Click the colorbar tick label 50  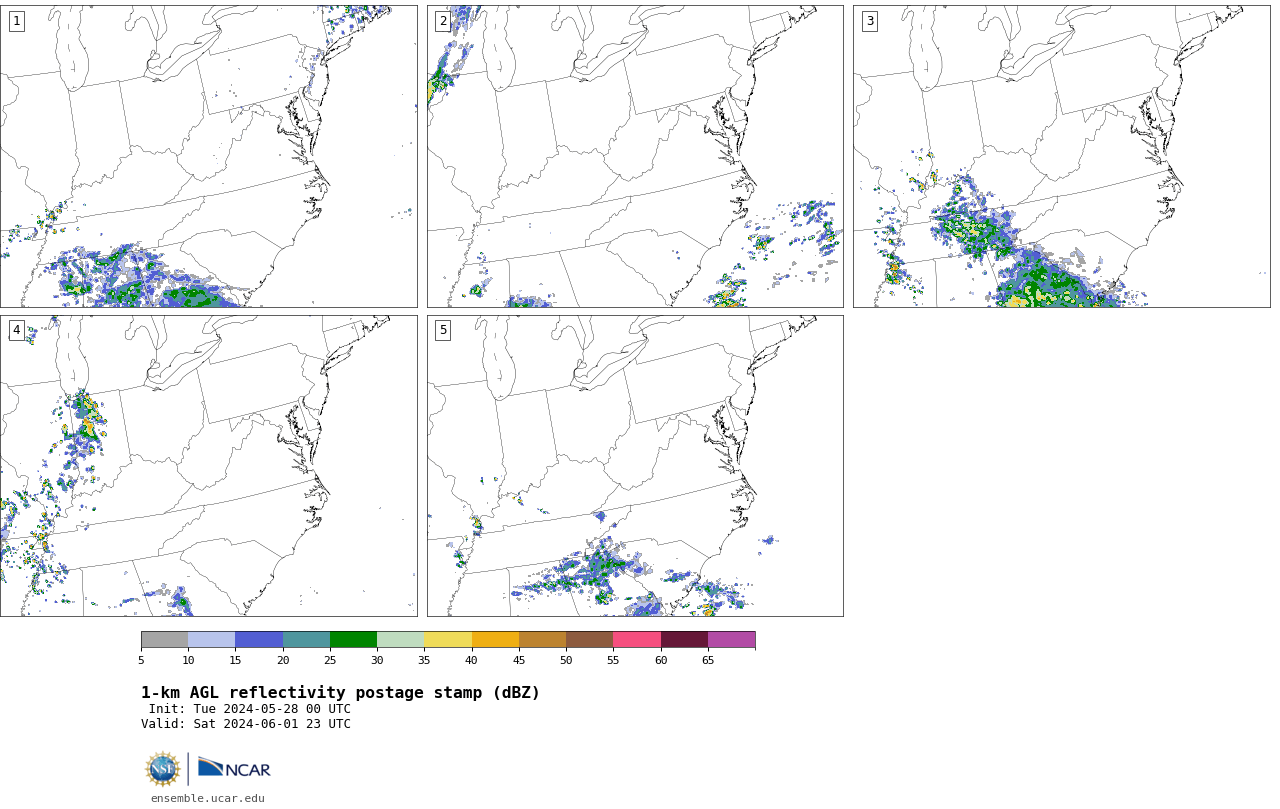[x=566, y=660]
